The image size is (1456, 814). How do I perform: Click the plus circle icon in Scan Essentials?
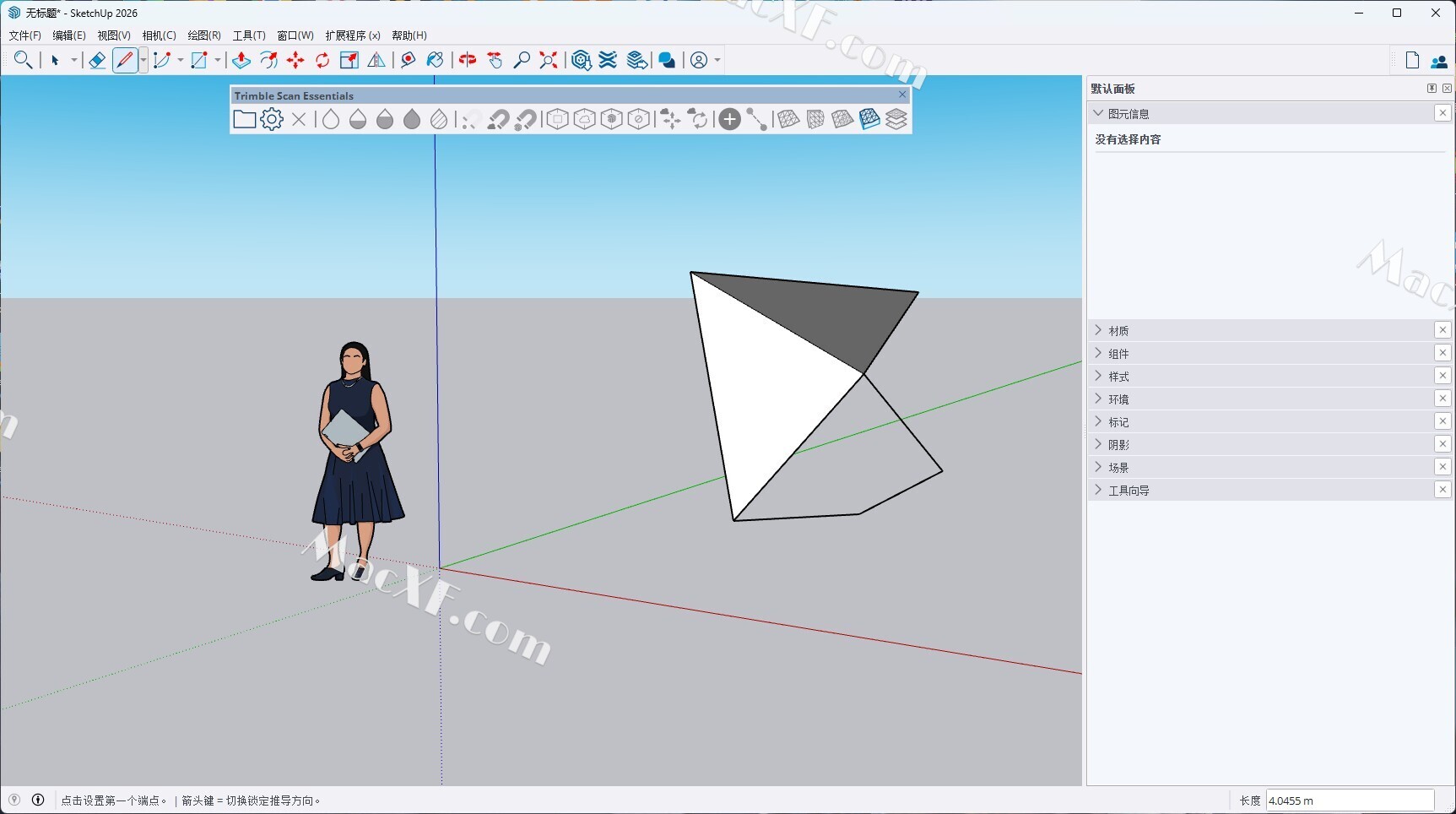coord(730,119)
